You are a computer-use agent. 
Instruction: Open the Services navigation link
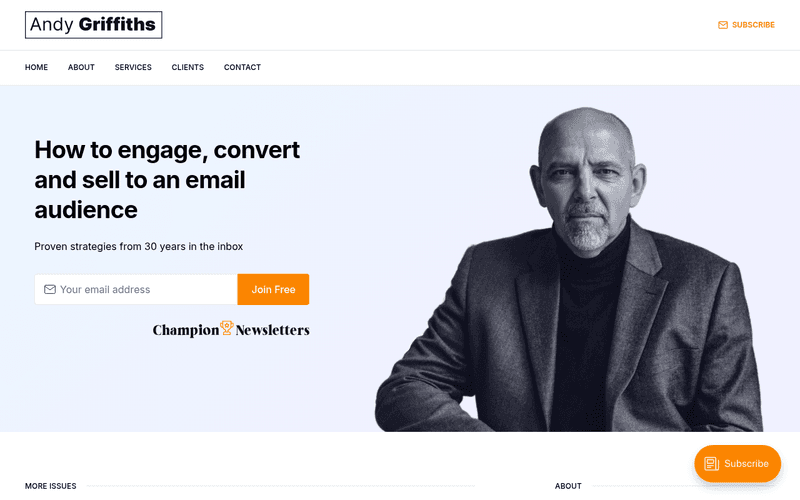pyautogui.click(x=133, y=67)
